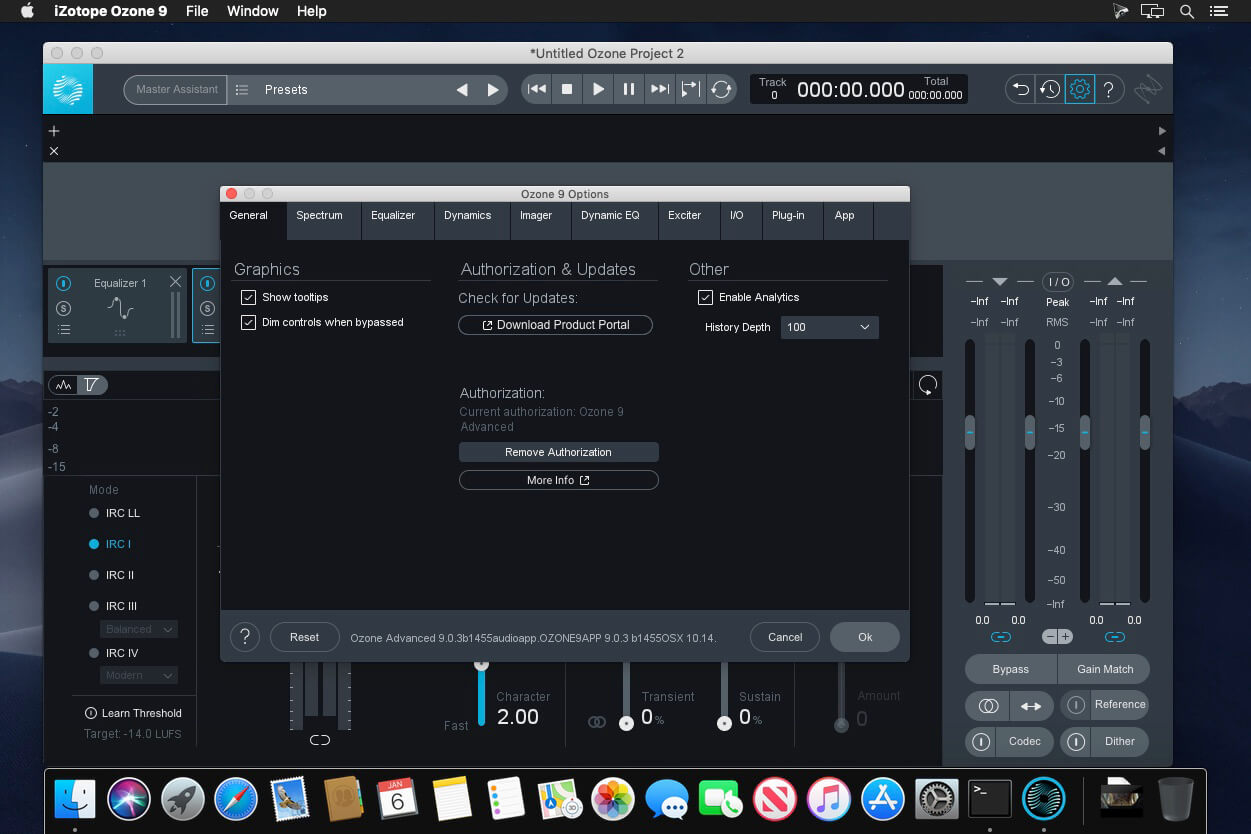Click the loop playback icon

(x=721, y=89)
